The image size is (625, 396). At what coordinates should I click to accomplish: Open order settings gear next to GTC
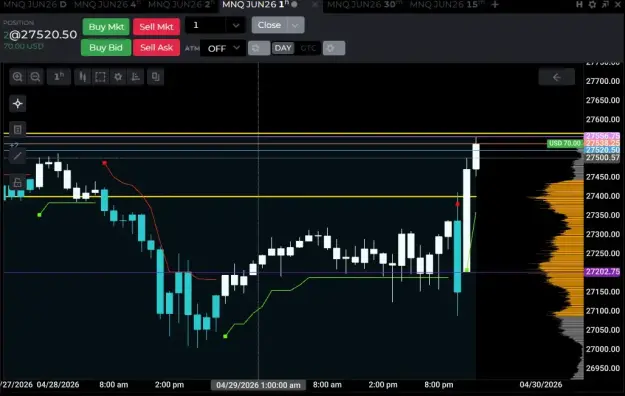click(334, 48)
